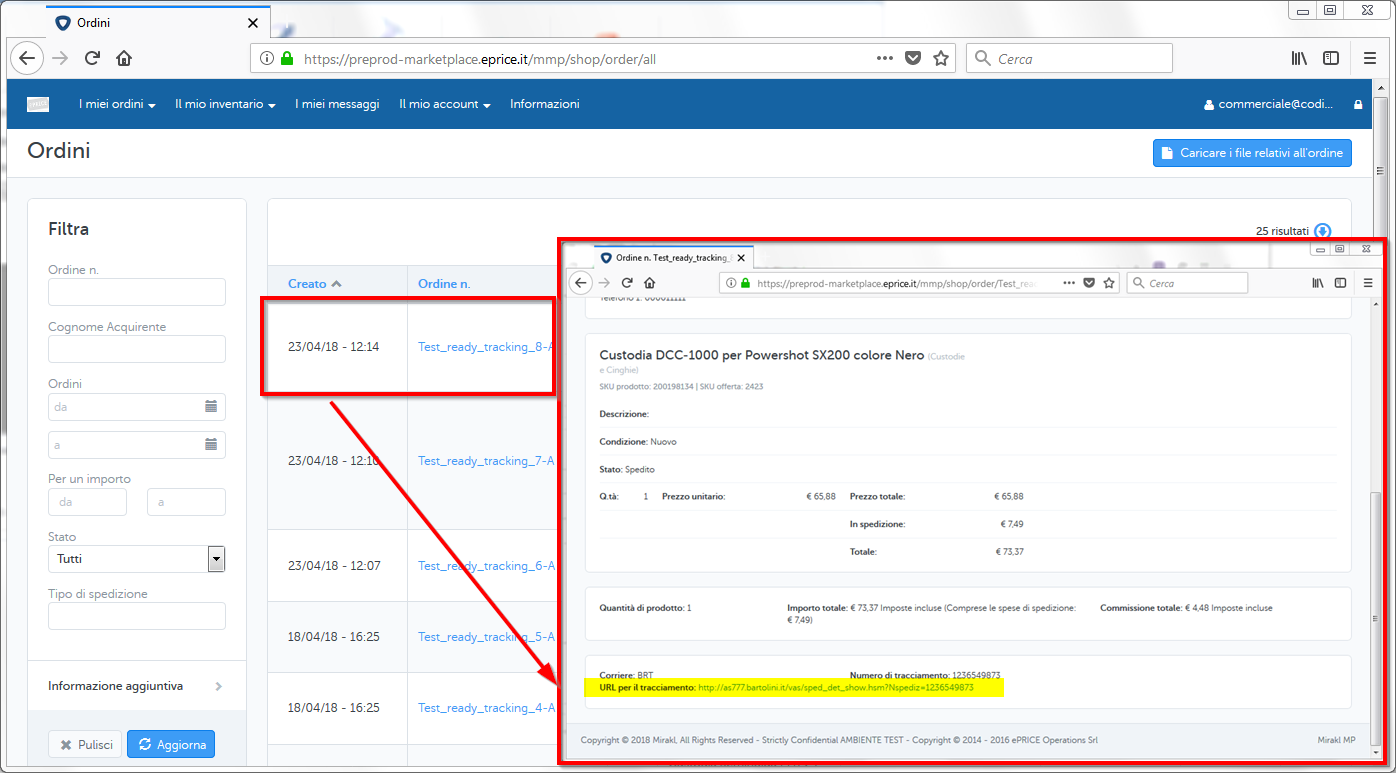Select the 'Condizione: Nuovo' text

639,441
